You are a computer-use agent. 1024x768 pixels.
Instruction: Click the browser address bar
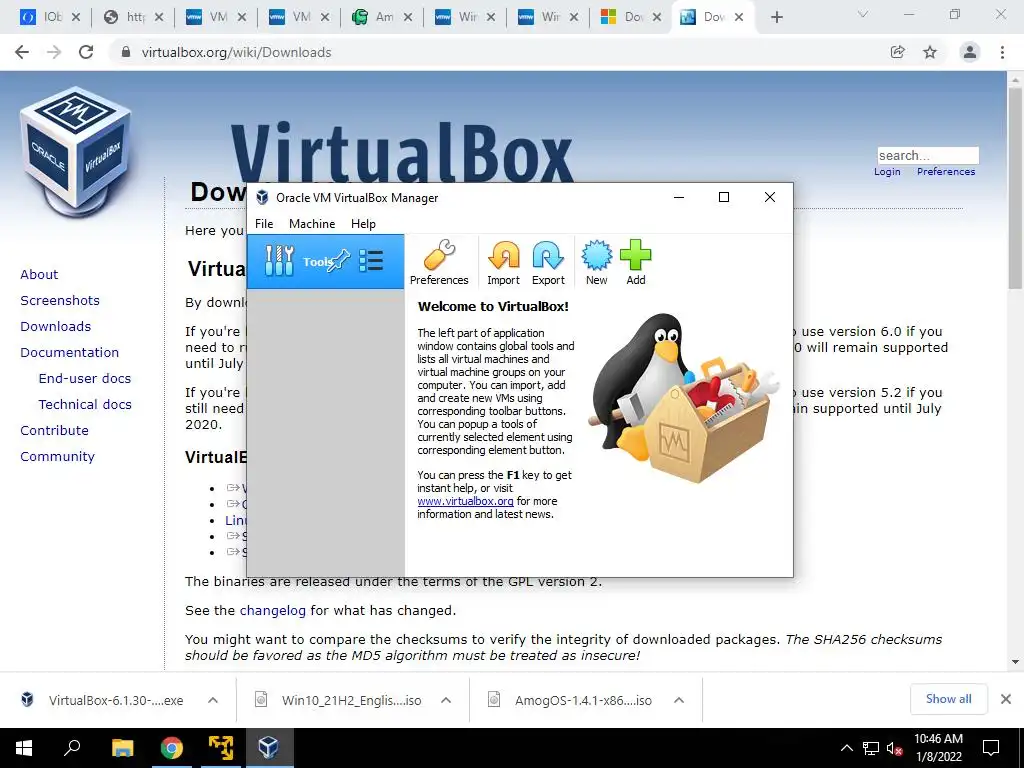[496, 52]
